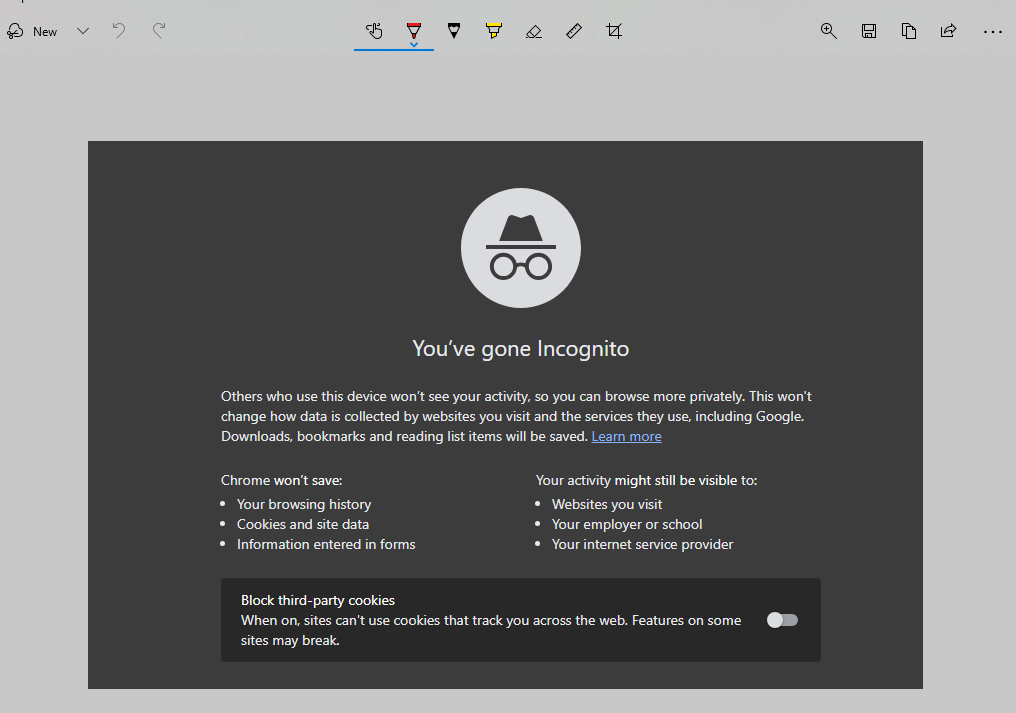Click the 'Chrome won't save:' label
Image resolution: width=1016 pixels, height=713 pixels.
(x=282, y=480)
